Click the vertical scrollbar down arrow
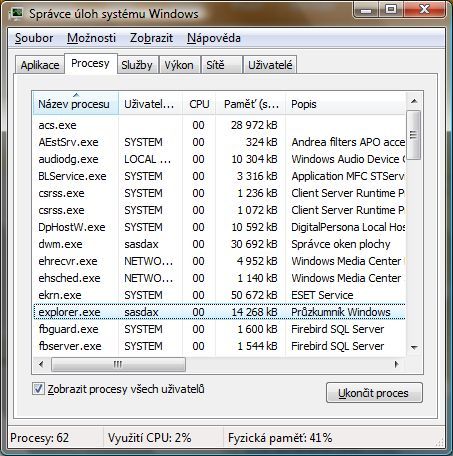Screen dimensions: 453x456 click(414, 347)
